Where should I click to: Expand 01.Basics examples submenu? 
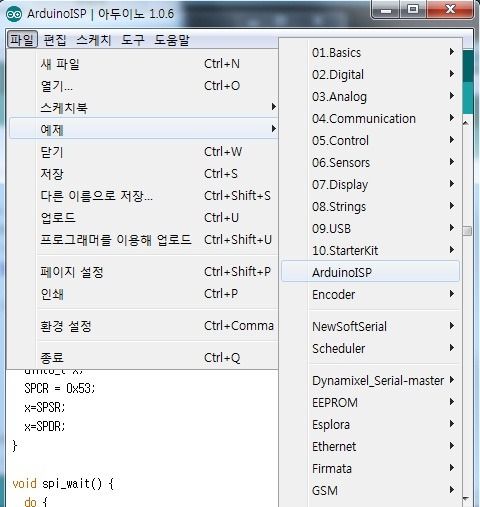[x=370, y=52]
